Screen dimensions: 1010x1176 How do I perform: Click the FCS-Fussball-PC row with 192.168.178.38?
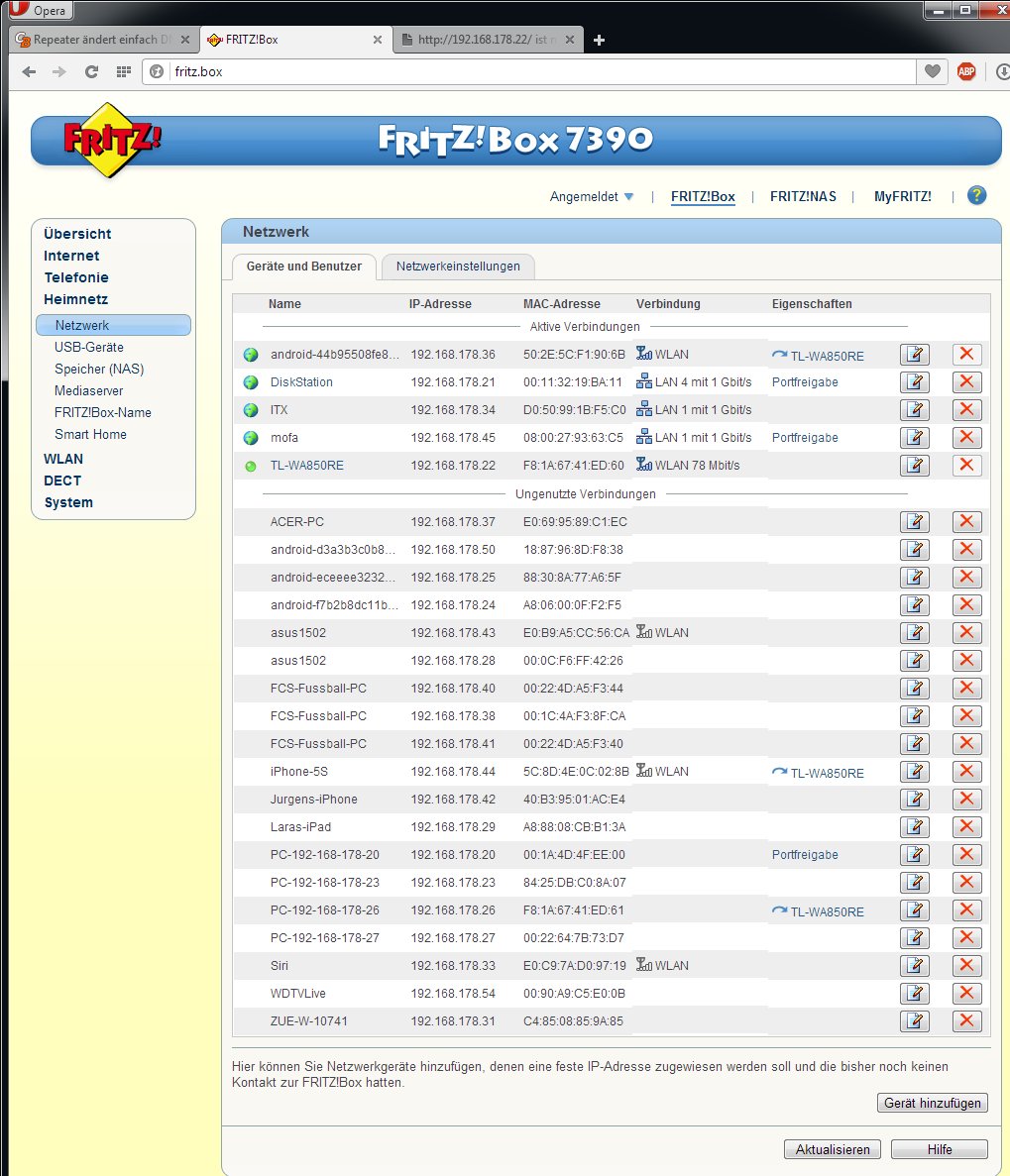(611, 715)
